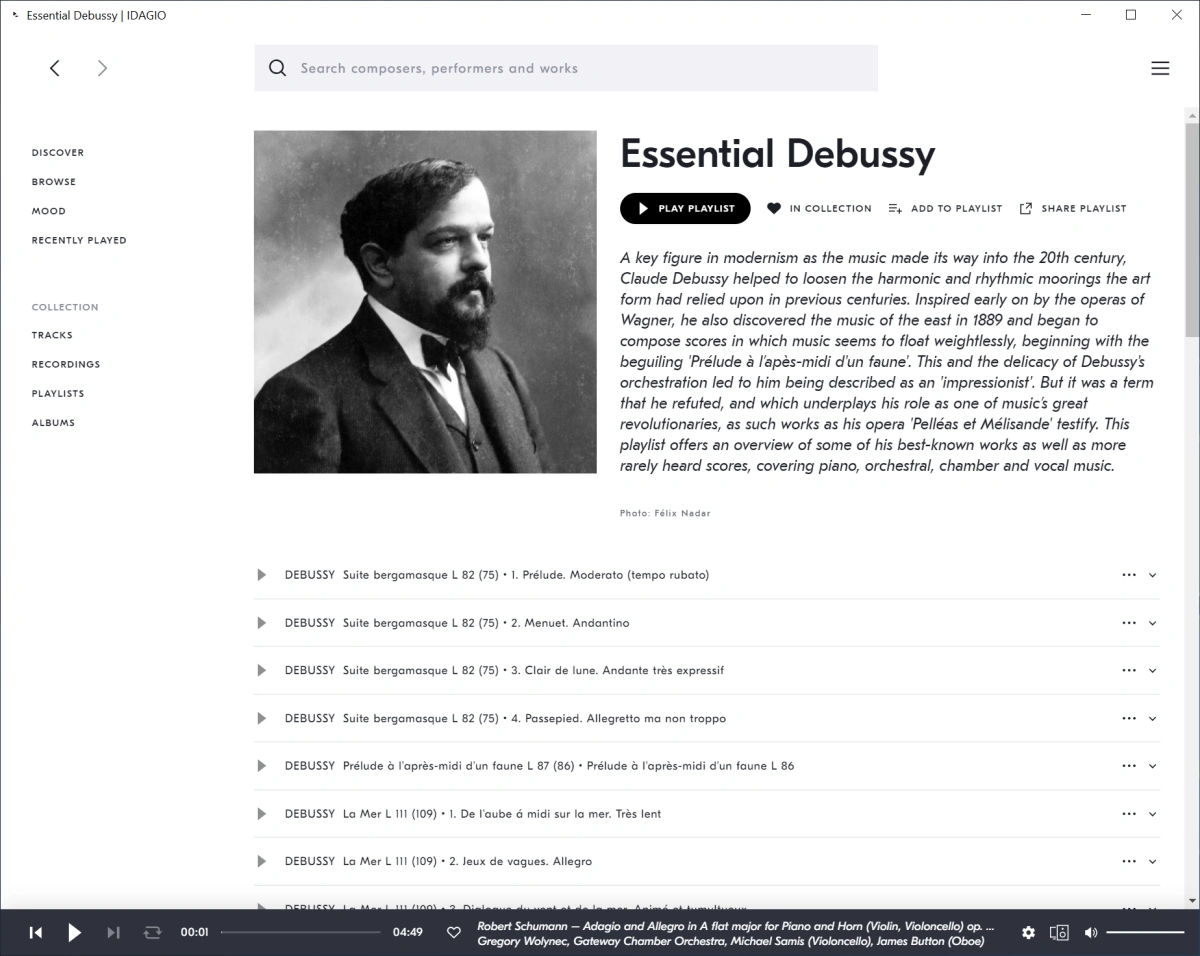
Task: Go back to the previous page
Action: (x=55, y=68)
